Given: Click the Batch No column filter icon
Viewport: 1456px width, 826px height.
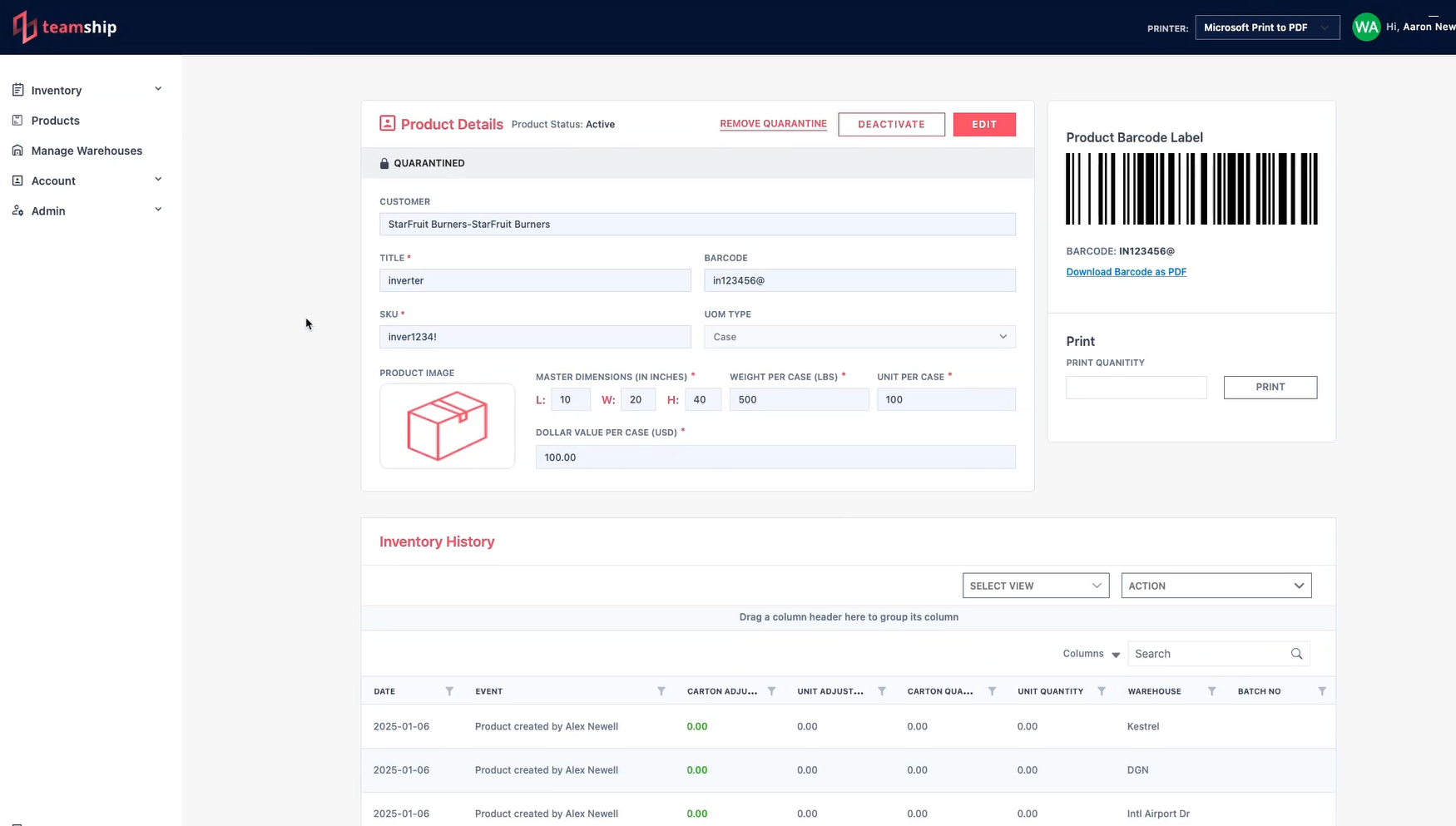Looking at the screenshot, I should (x=1321, y=691).
